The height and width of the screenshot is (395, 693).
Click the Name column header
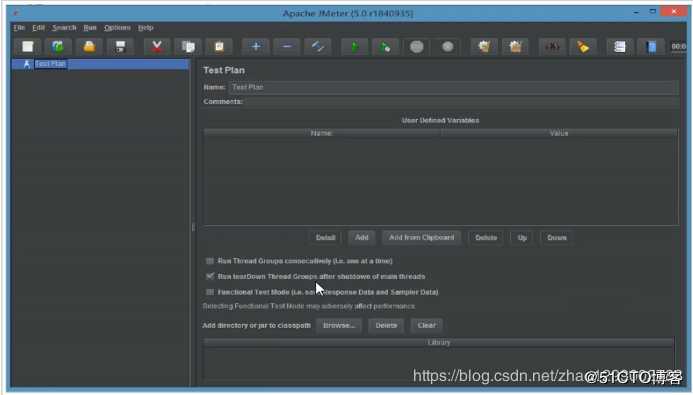[322, 133]
